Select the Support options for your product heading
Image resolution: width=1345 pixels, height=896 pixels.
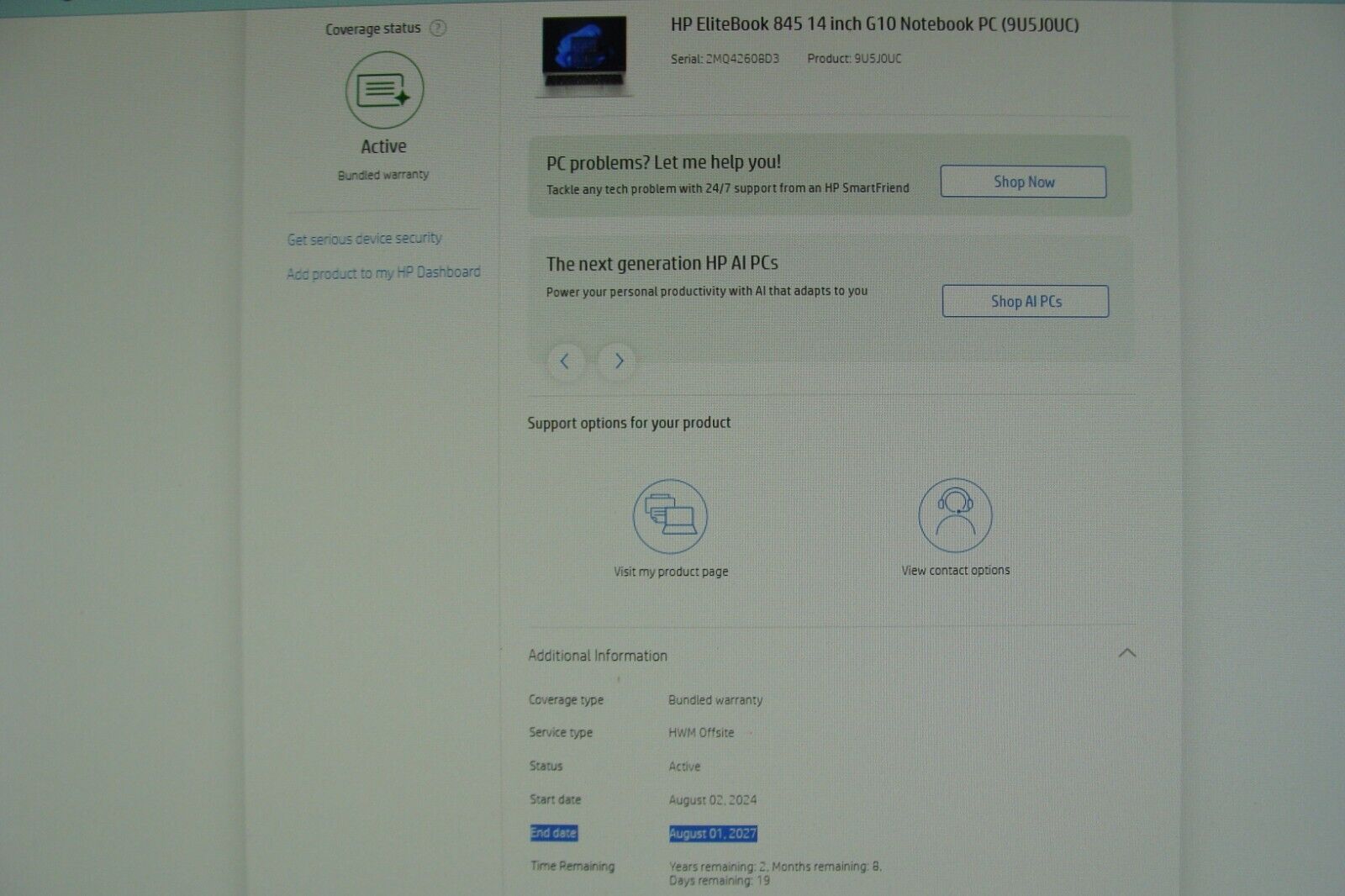coord(629,423)
